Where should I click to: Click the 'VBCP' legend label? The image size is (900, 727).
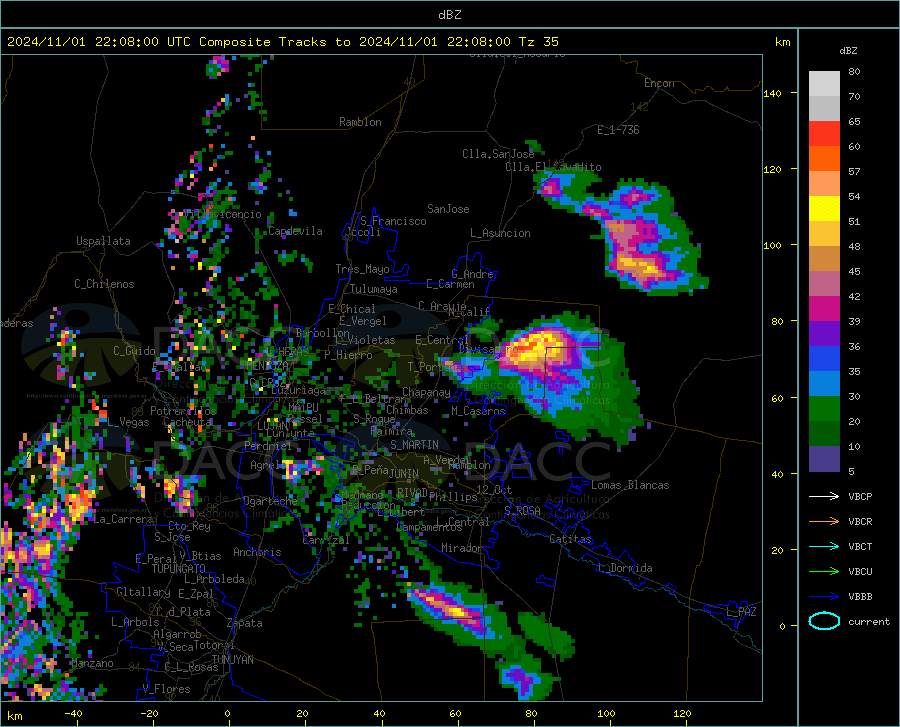pyautogui.click(x=860, y=496)
